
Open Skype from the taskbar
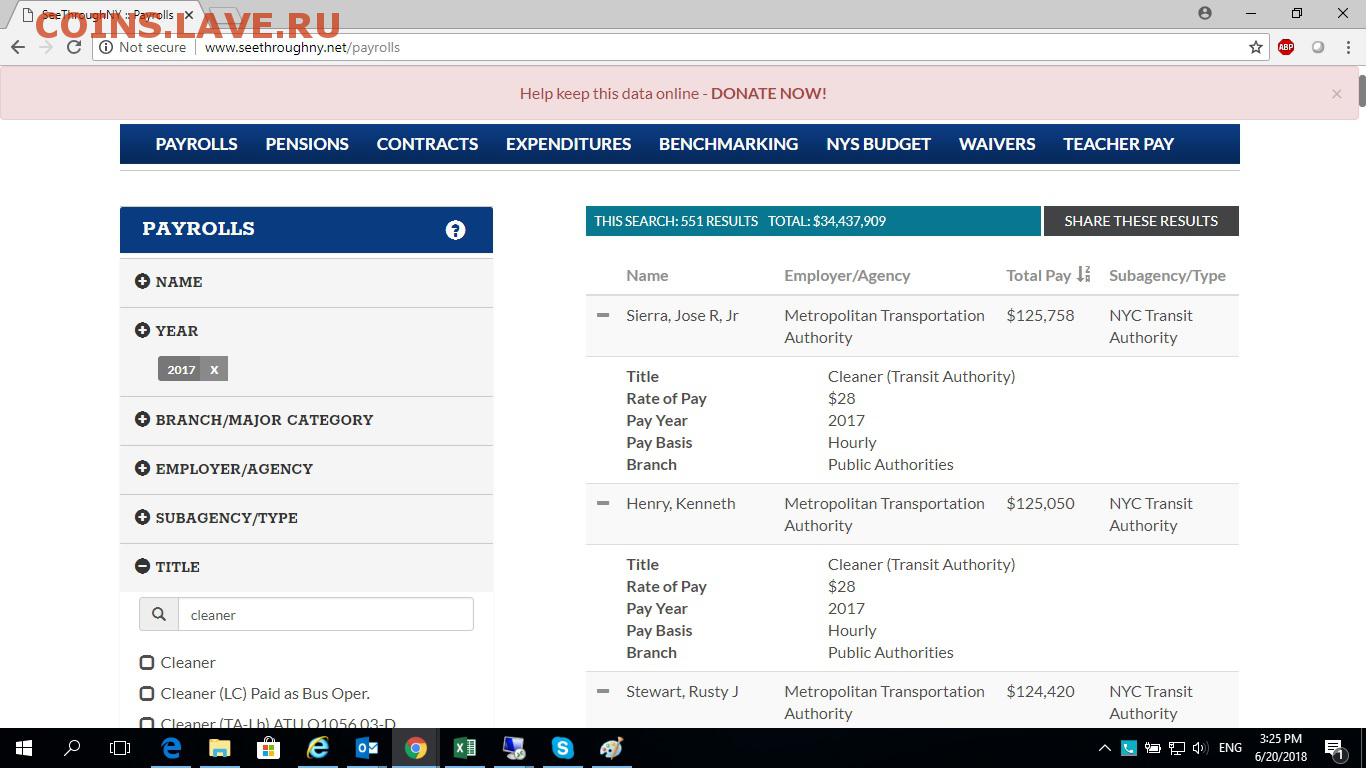[x=562, y=747]
